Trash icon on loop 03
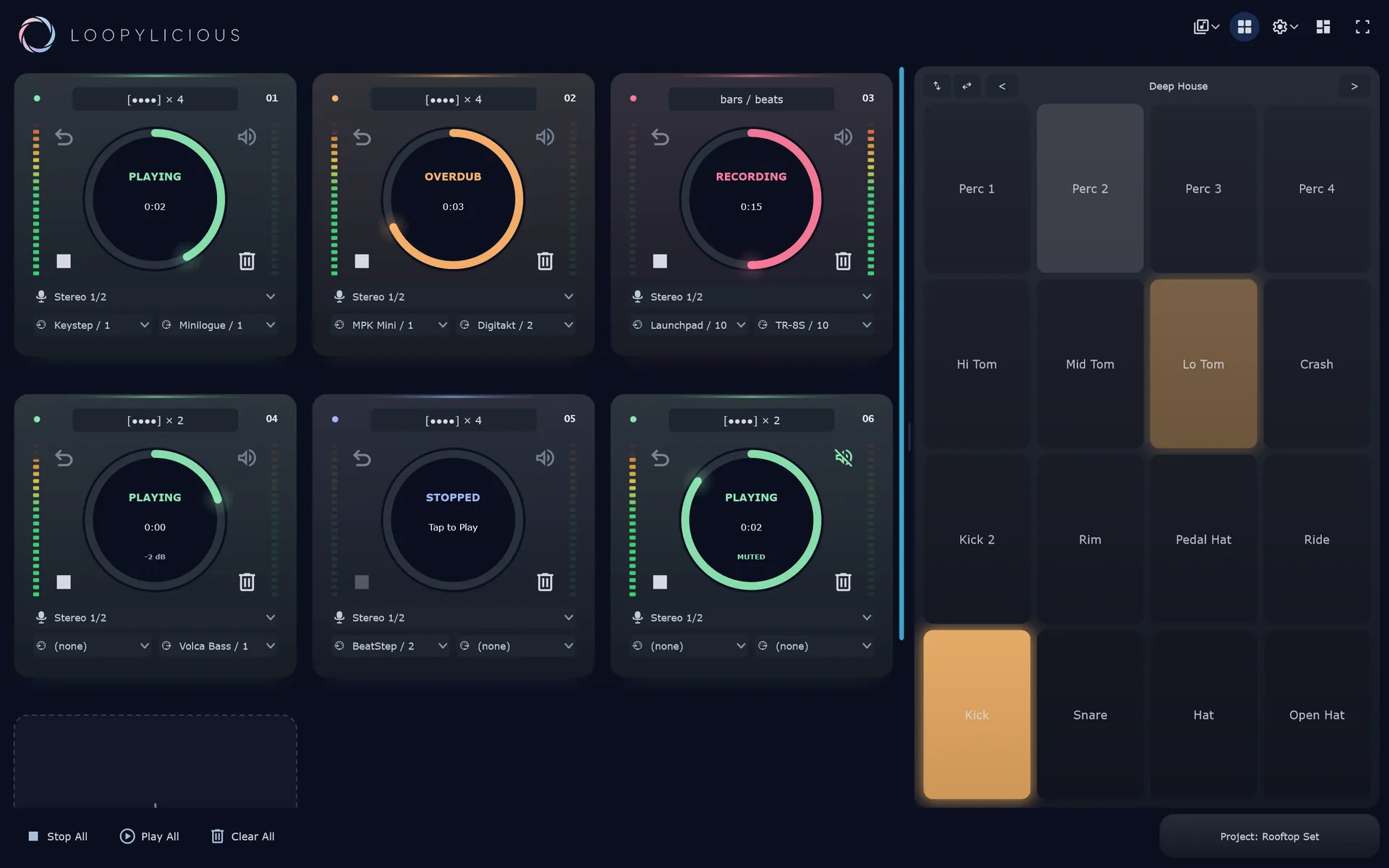Screen dimensions: 1389x868 [843, 261]
